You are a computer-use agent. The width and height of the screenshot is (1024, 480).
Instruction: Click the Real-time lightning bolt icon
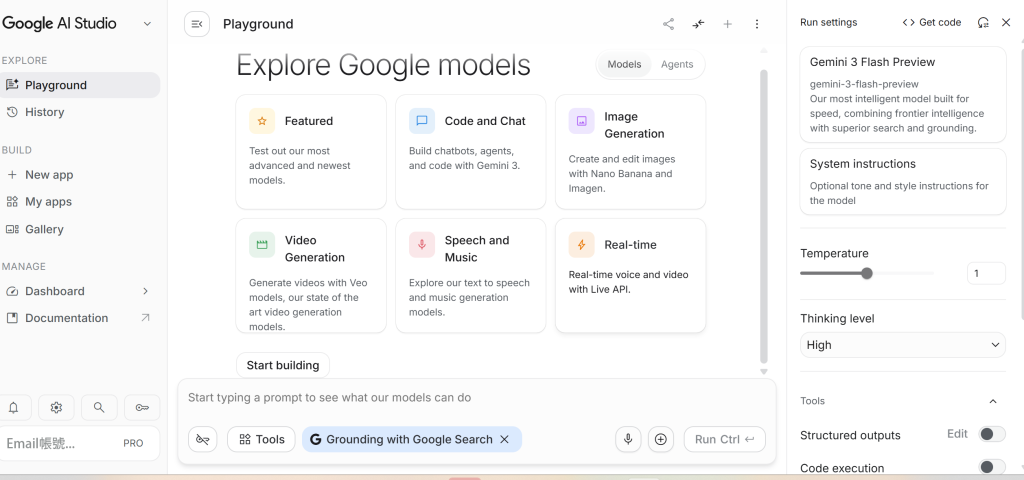581,245
